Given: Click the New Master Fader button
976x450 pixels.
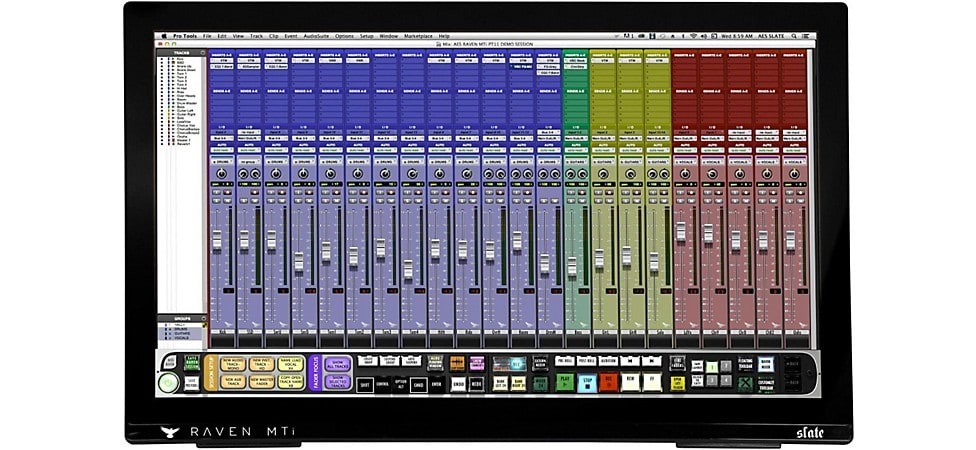Looking at the screenshot, I should point(261,382).
